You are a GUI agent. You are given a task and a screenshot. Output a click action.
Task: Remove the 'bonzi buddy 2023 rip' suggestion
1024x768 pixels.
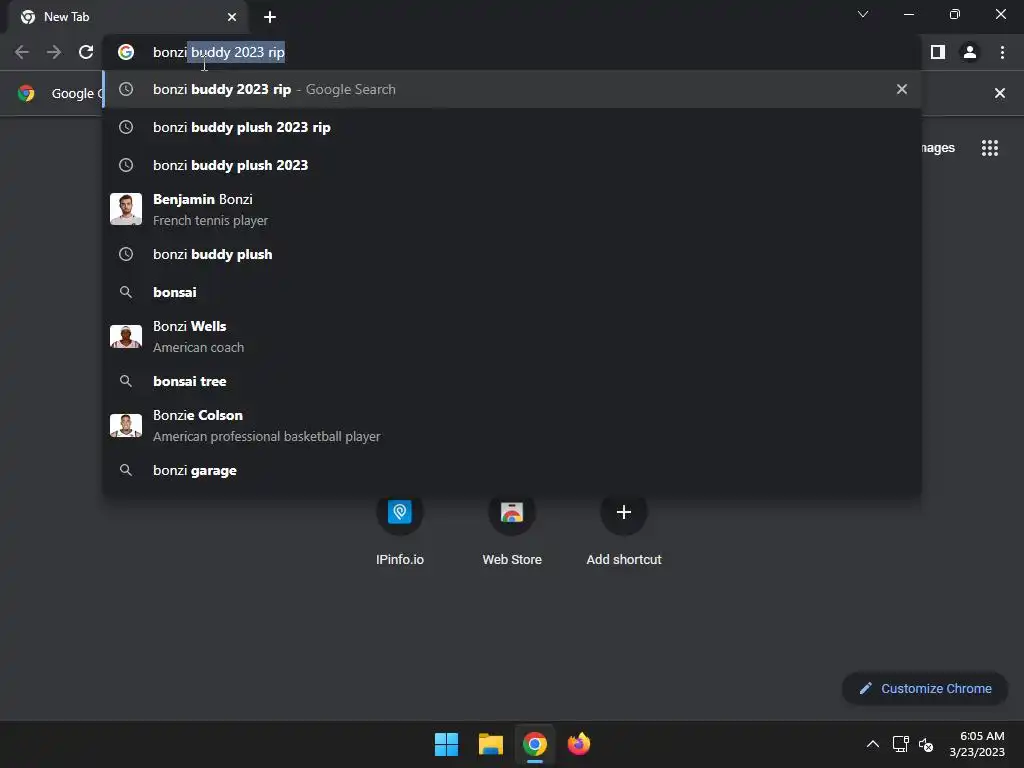point(902,89)
